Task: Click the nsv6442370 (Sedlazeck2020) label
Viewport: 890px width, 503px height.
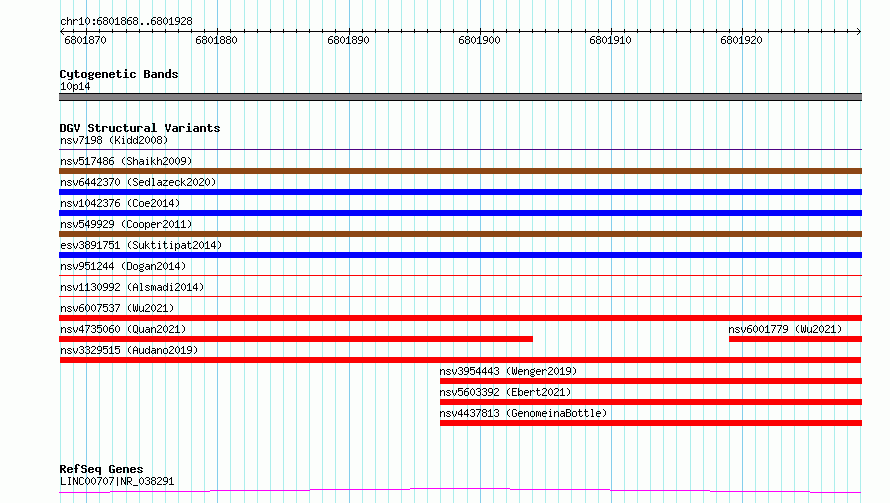Action: click(138, 182)
